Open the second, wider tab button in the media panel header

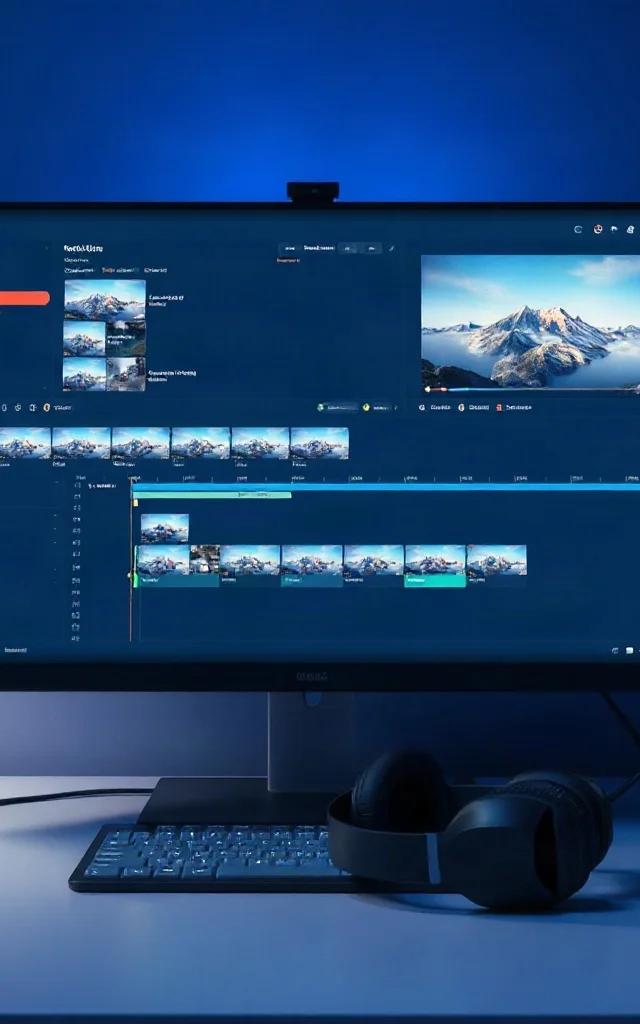(319, 248)
